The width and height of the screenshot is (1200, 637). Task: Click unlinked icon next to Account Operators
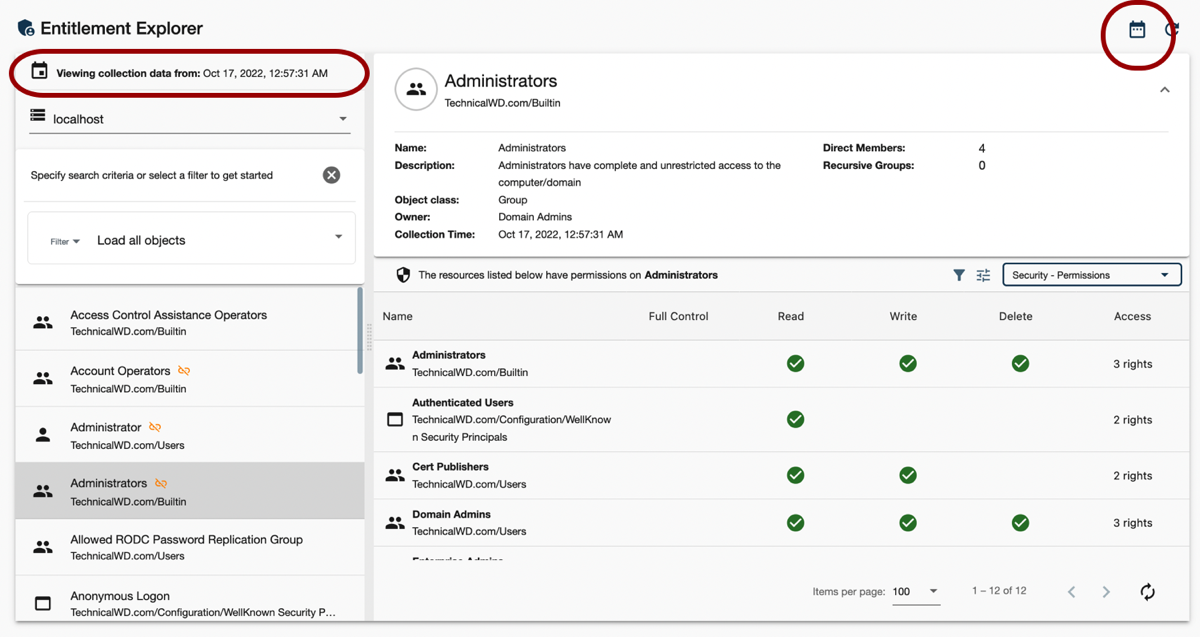(184, 371)
